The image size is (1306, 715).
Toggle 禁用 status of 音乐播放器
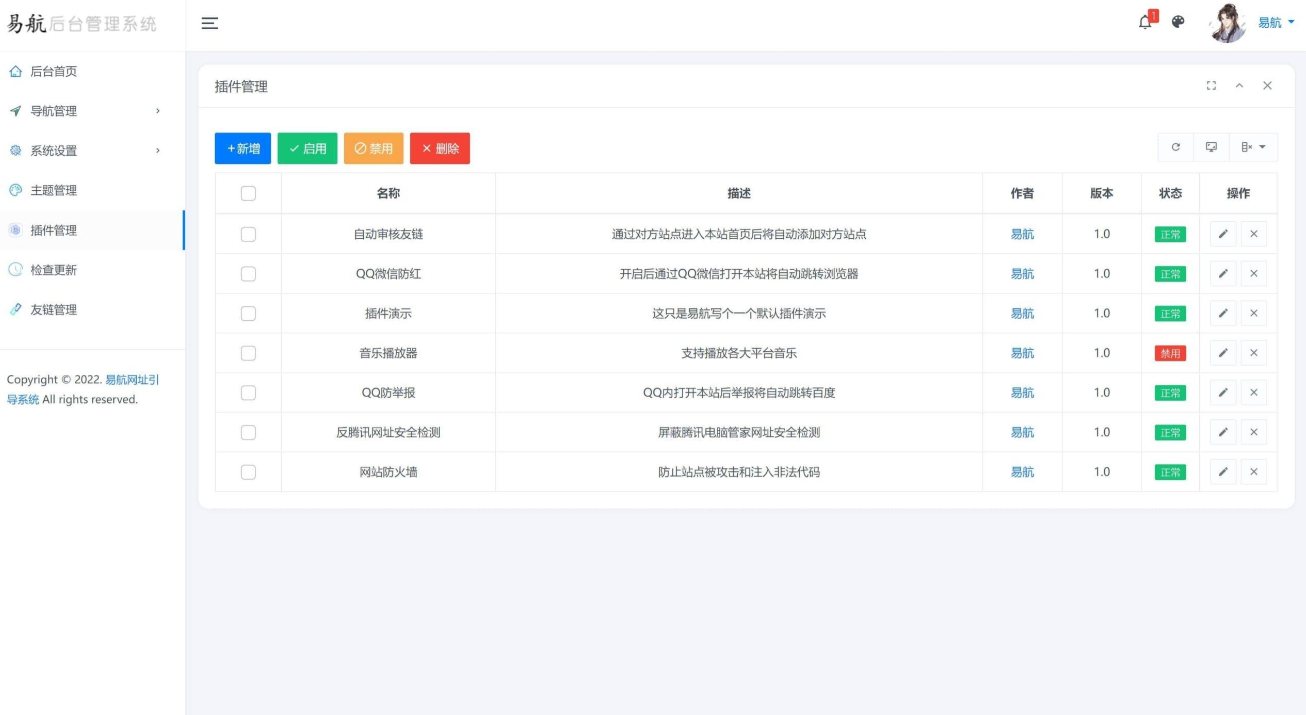[x=1170, y=353]
